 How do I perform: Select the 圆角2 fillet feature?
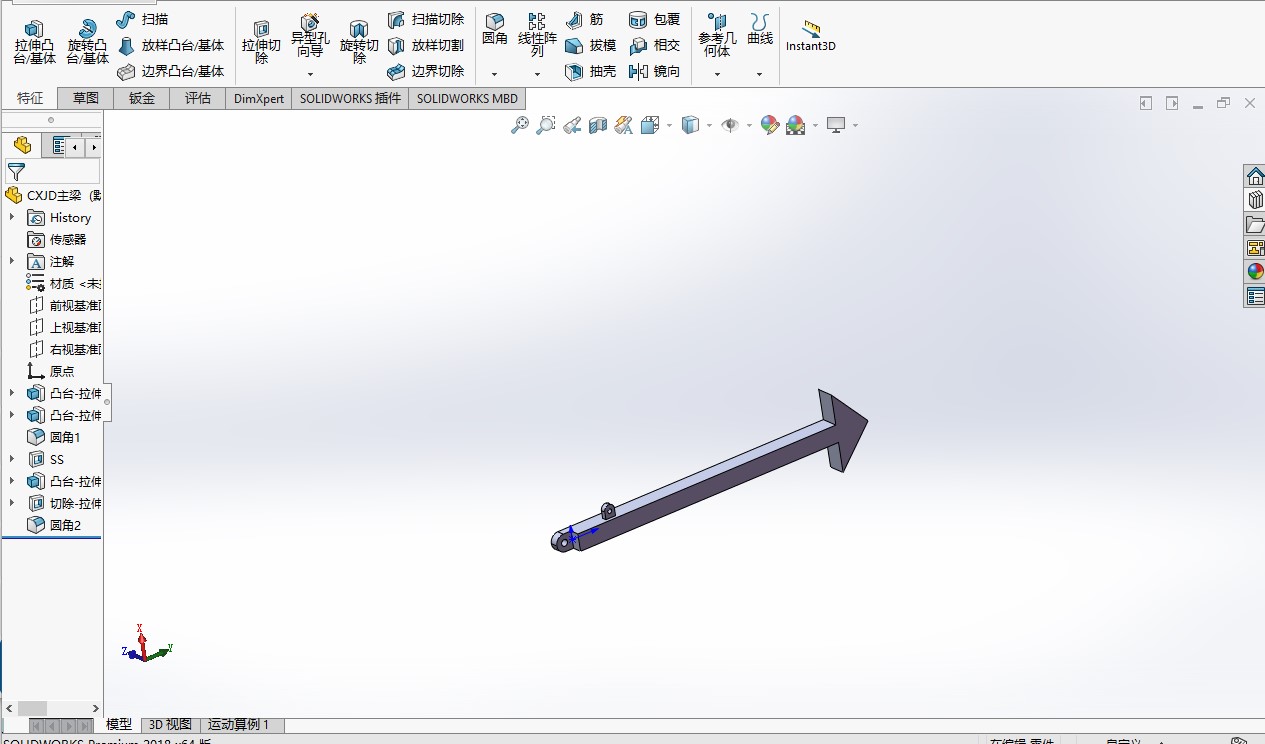[x=54, y=525]
